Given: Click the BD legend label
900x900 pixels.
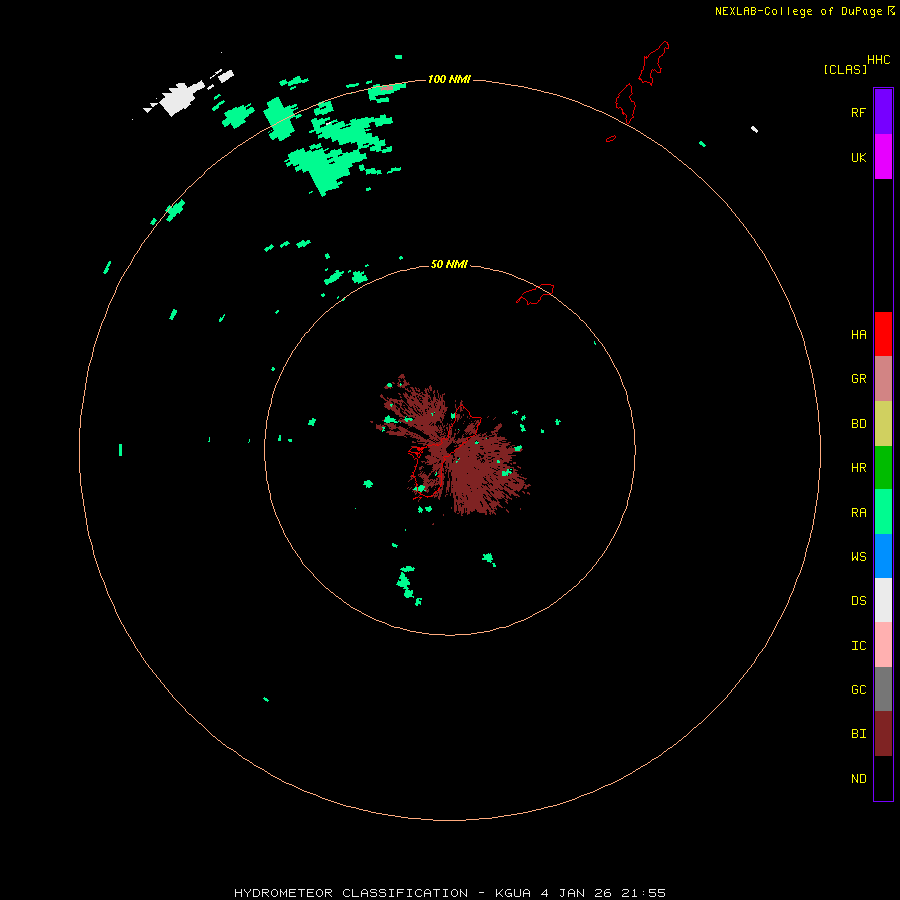Looking at the screenshot, I should click(858, 424).
